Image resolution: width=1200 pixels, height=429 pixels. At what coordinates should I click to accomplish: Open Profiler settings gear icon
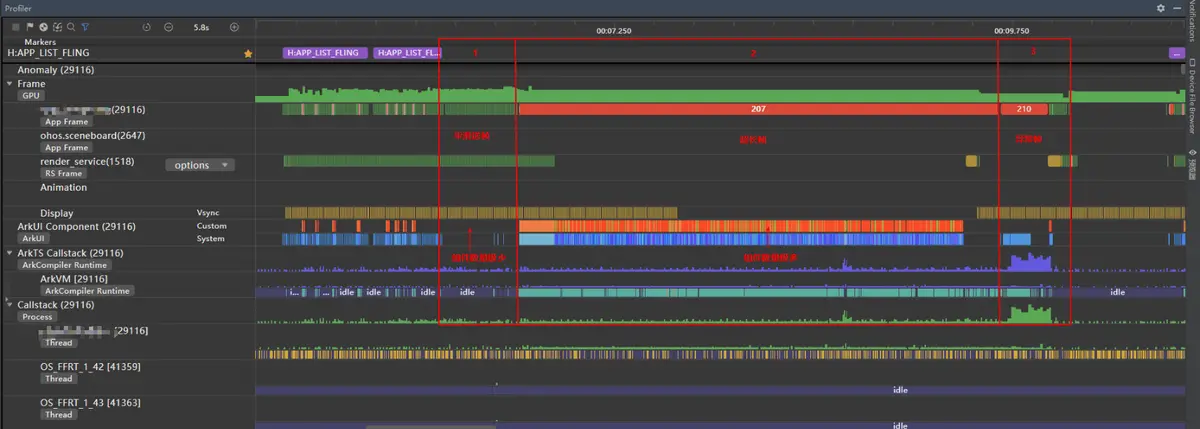click(1161, 7)
